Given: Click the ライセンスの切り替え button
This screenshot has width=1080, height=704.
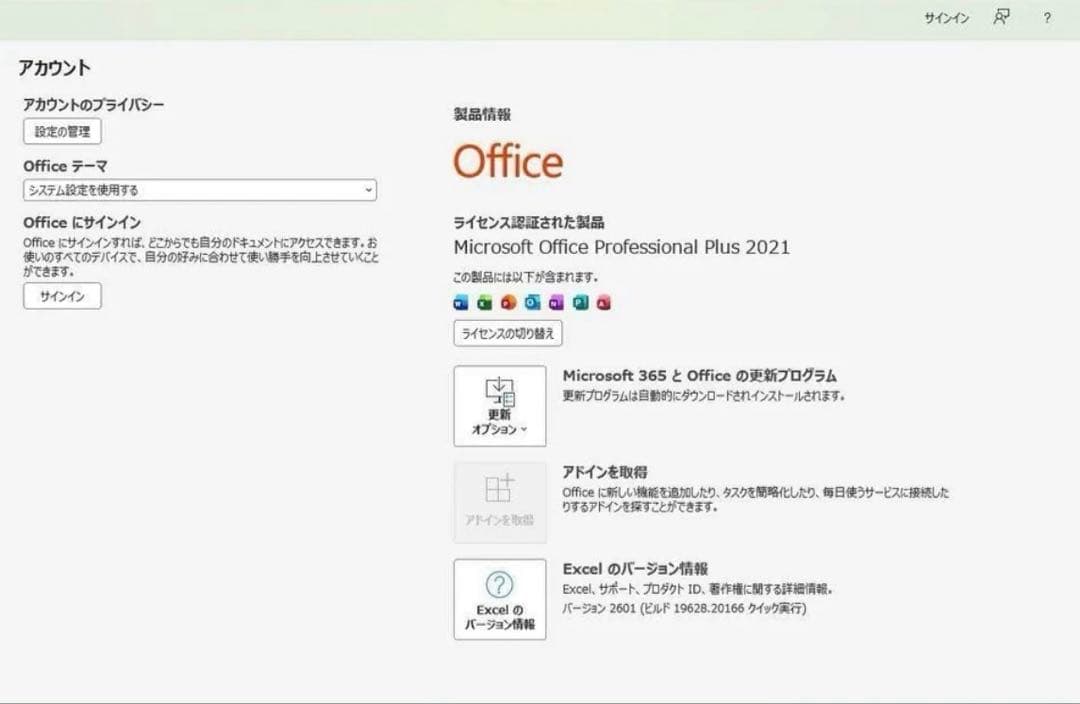Looking at the screenshot, I should coord(508,333).
